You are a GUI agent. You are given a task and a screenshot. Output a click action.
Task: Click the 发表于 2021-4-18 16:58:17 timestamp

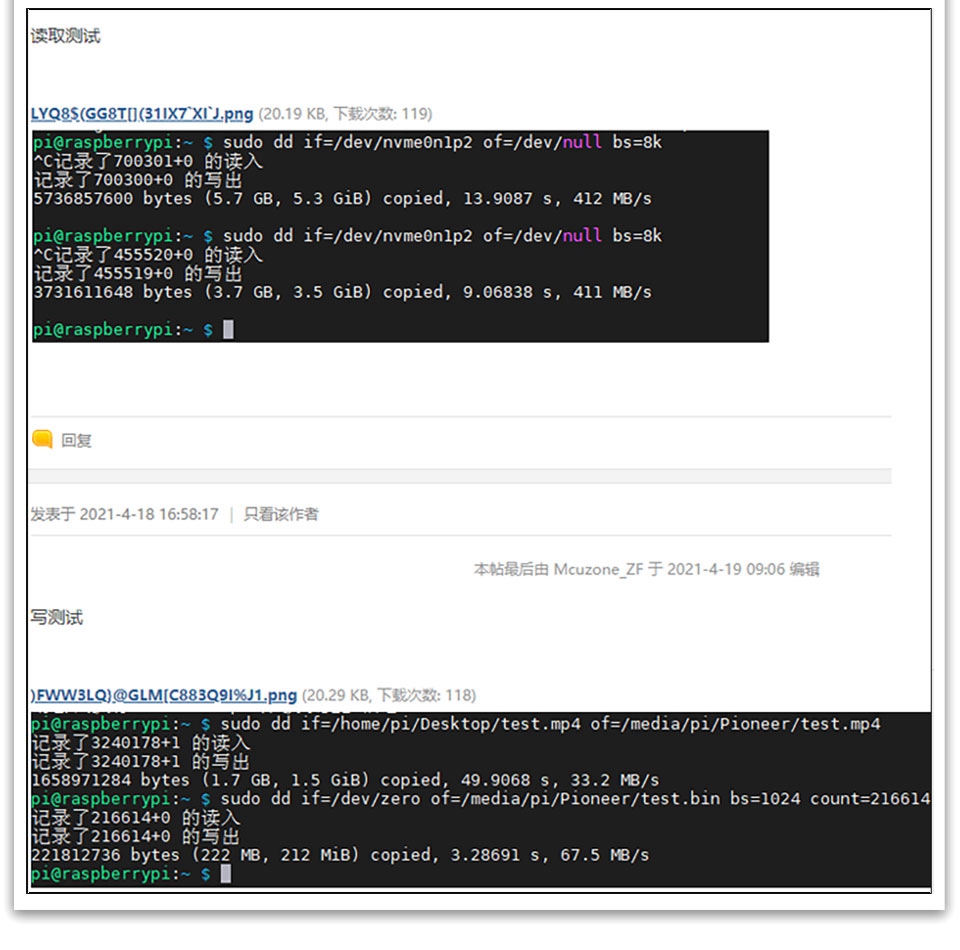click(x=124, y=514)
